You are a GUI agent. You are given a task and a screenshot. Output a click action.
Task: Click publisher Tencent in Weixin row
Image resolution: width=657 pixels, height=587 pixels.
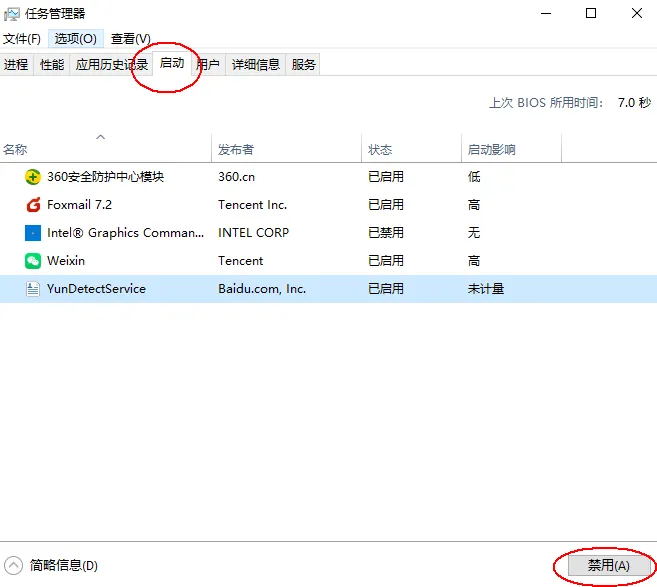[x=241, y=261]
